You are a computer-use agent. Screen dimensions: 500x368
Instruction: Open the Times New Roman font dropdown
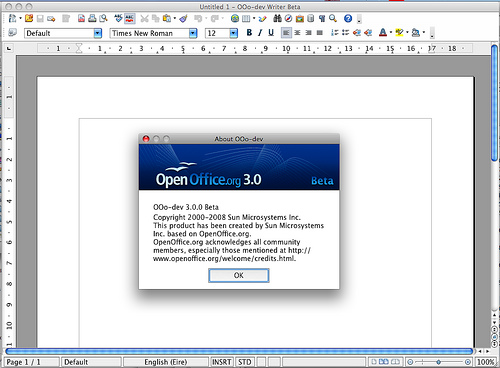coord(193,33)
